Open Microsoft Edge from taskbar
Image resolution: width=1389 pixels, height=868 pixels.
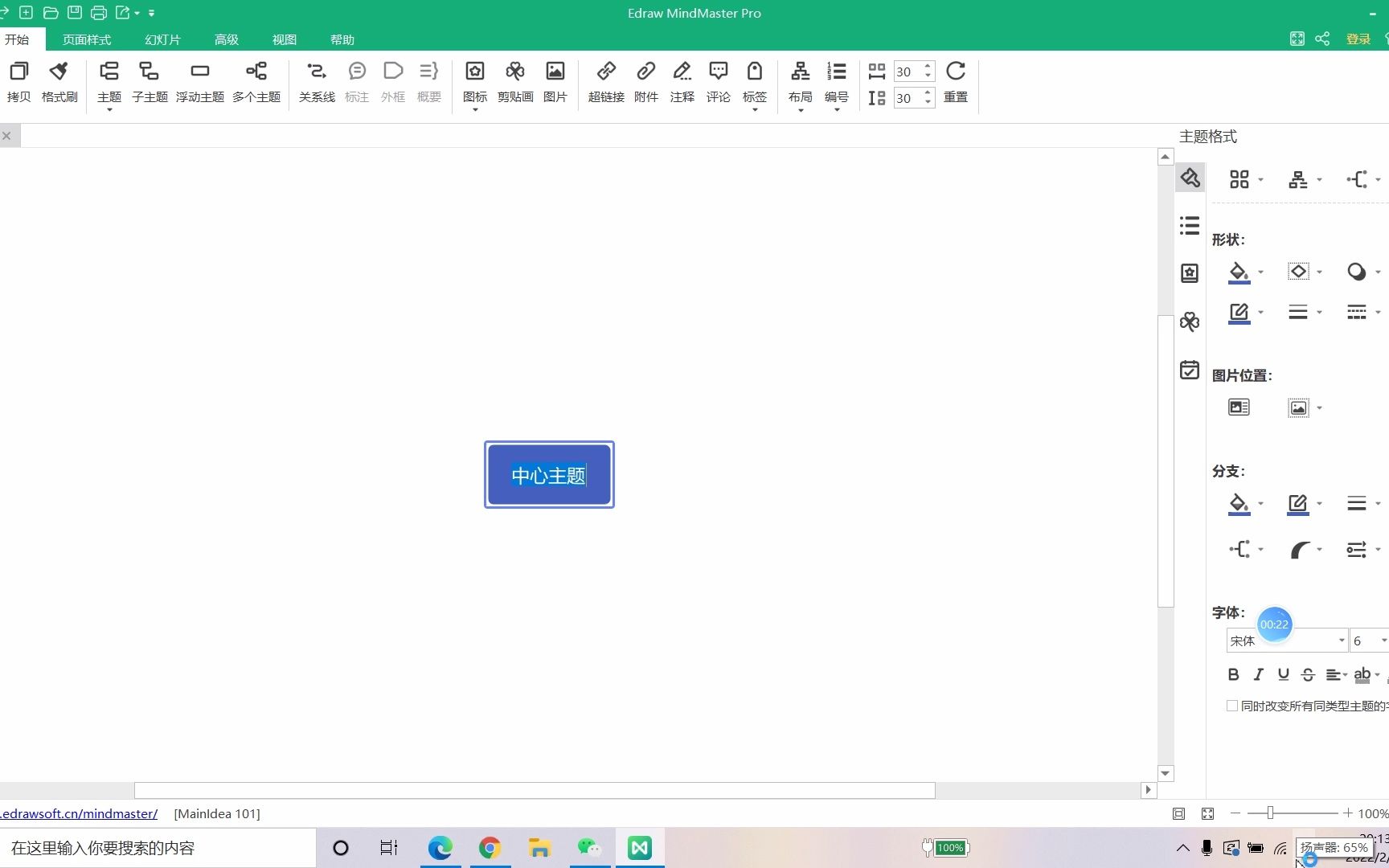pos(440,848)
